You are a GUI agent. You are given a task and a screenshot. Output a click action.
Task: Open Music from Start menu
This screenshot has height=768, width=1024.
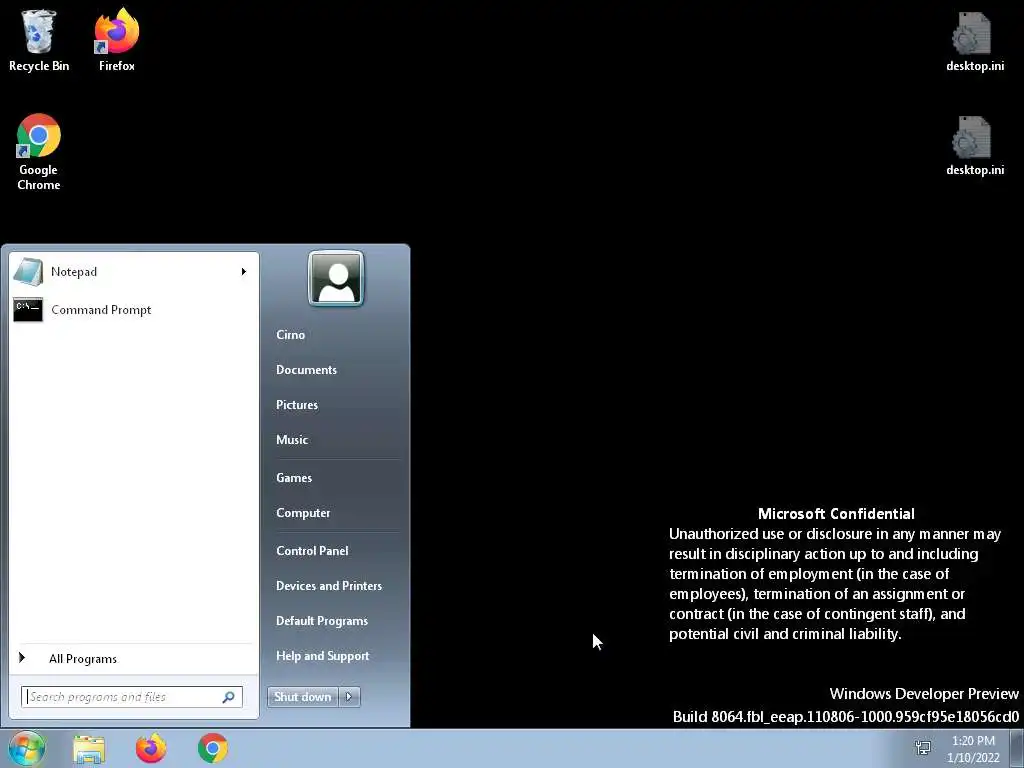[292, 440]
